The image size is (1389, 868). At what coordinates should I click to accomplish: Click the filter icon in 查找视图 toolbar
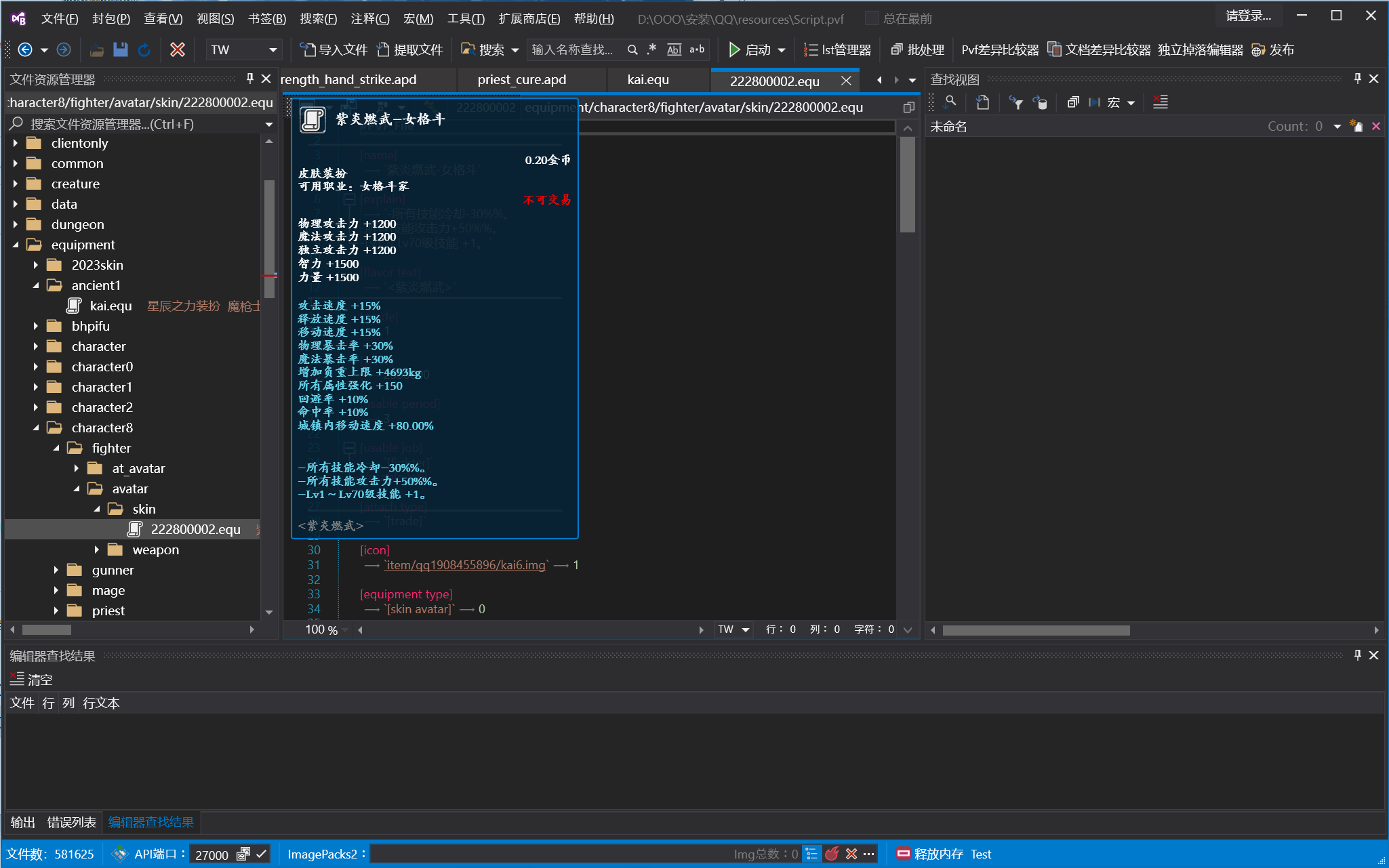1015,103
